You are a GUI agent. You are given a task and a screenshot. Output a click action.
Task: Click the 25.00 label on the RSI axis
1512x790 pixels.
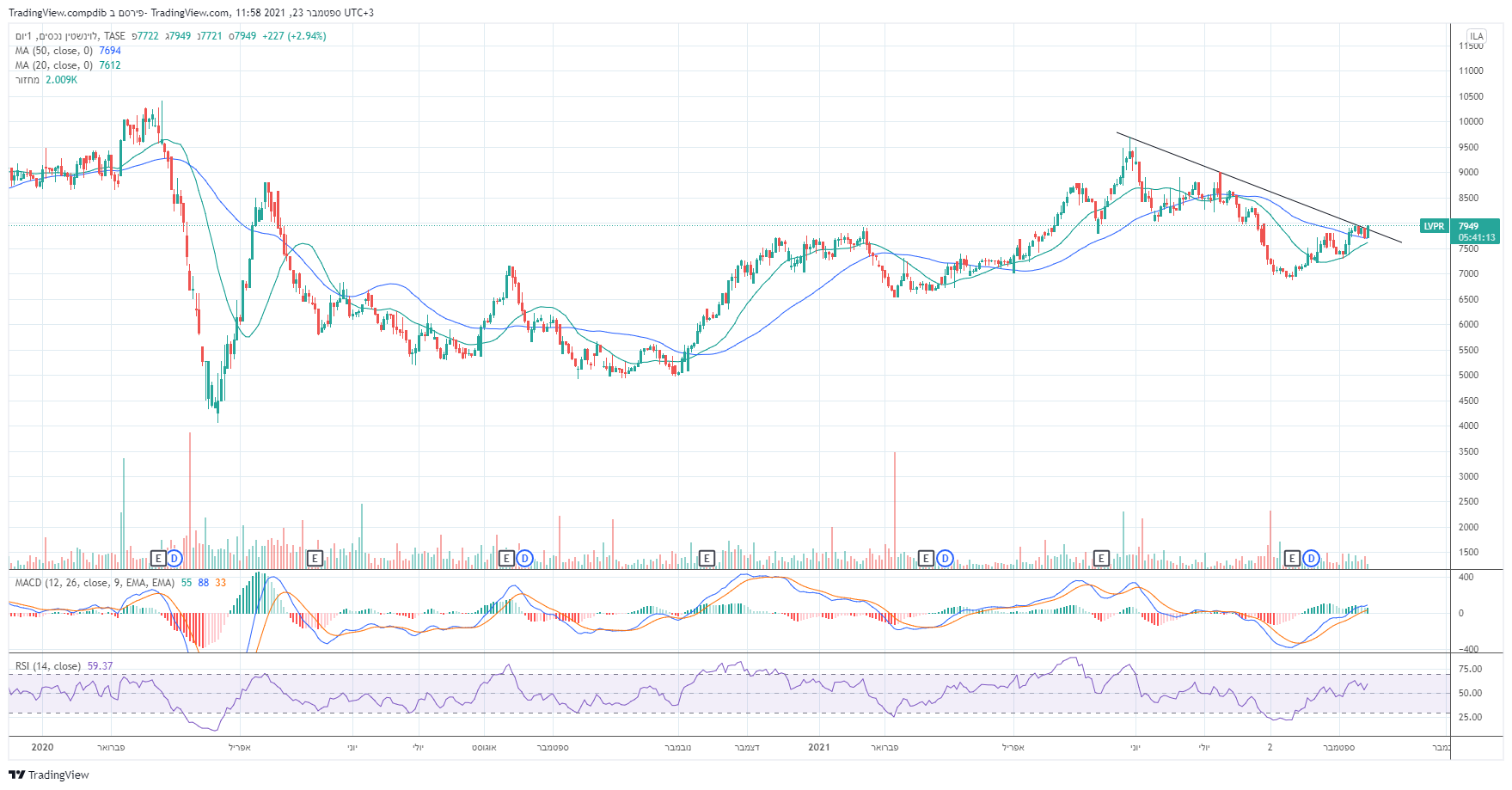[x=1470, y=717]
